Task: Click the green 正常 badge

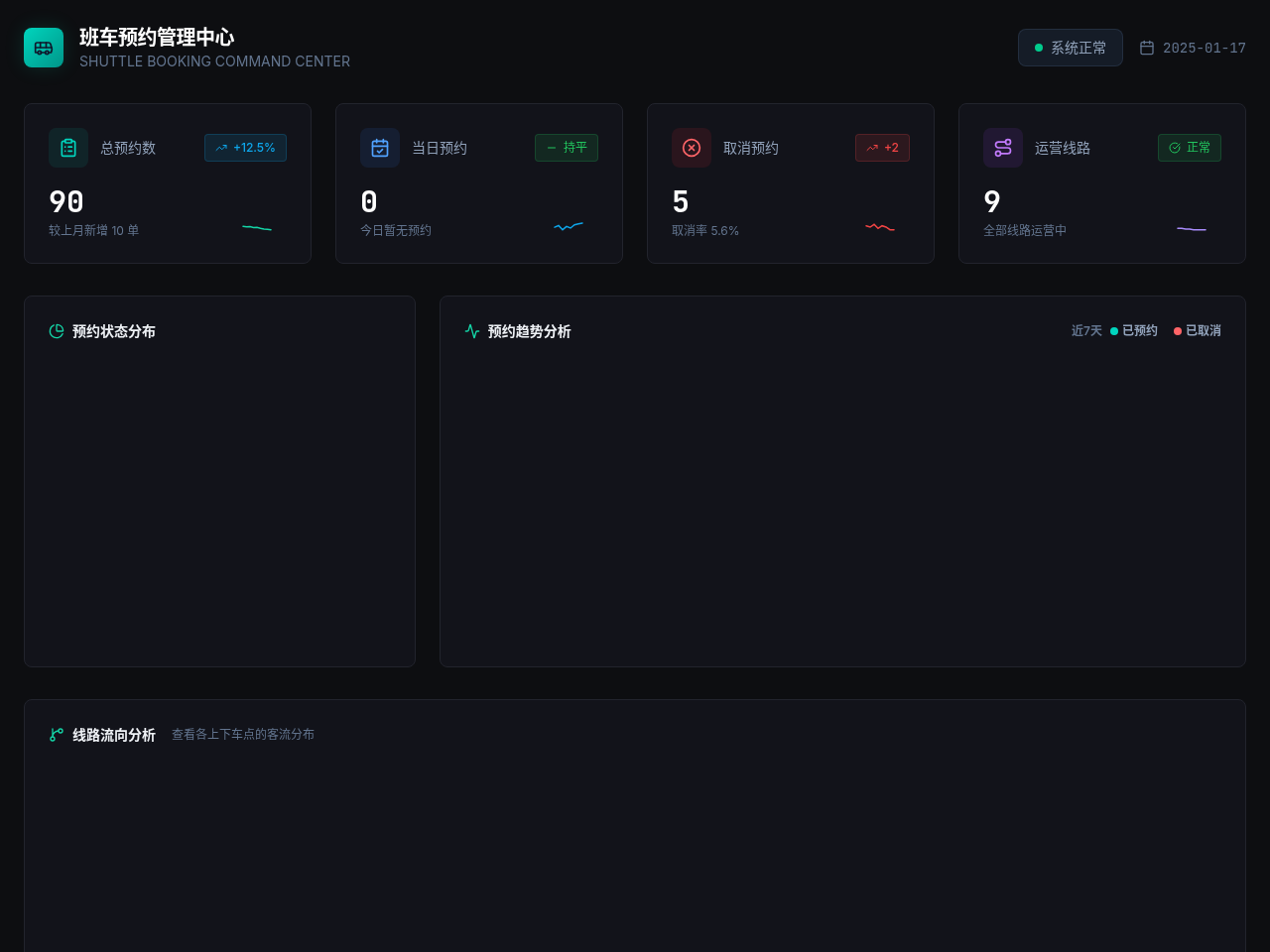Action: click(1190, 148)
